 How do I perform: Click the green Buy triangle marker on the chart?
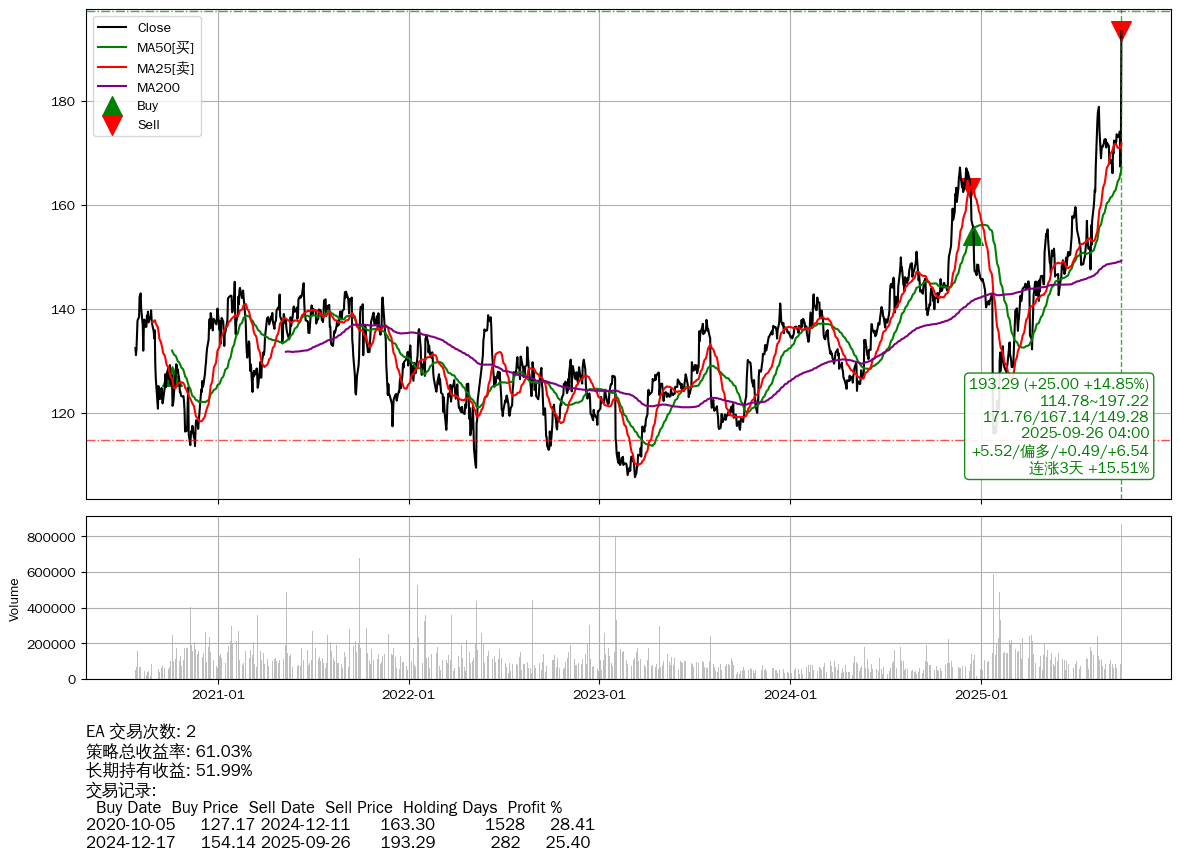[973, 235]
